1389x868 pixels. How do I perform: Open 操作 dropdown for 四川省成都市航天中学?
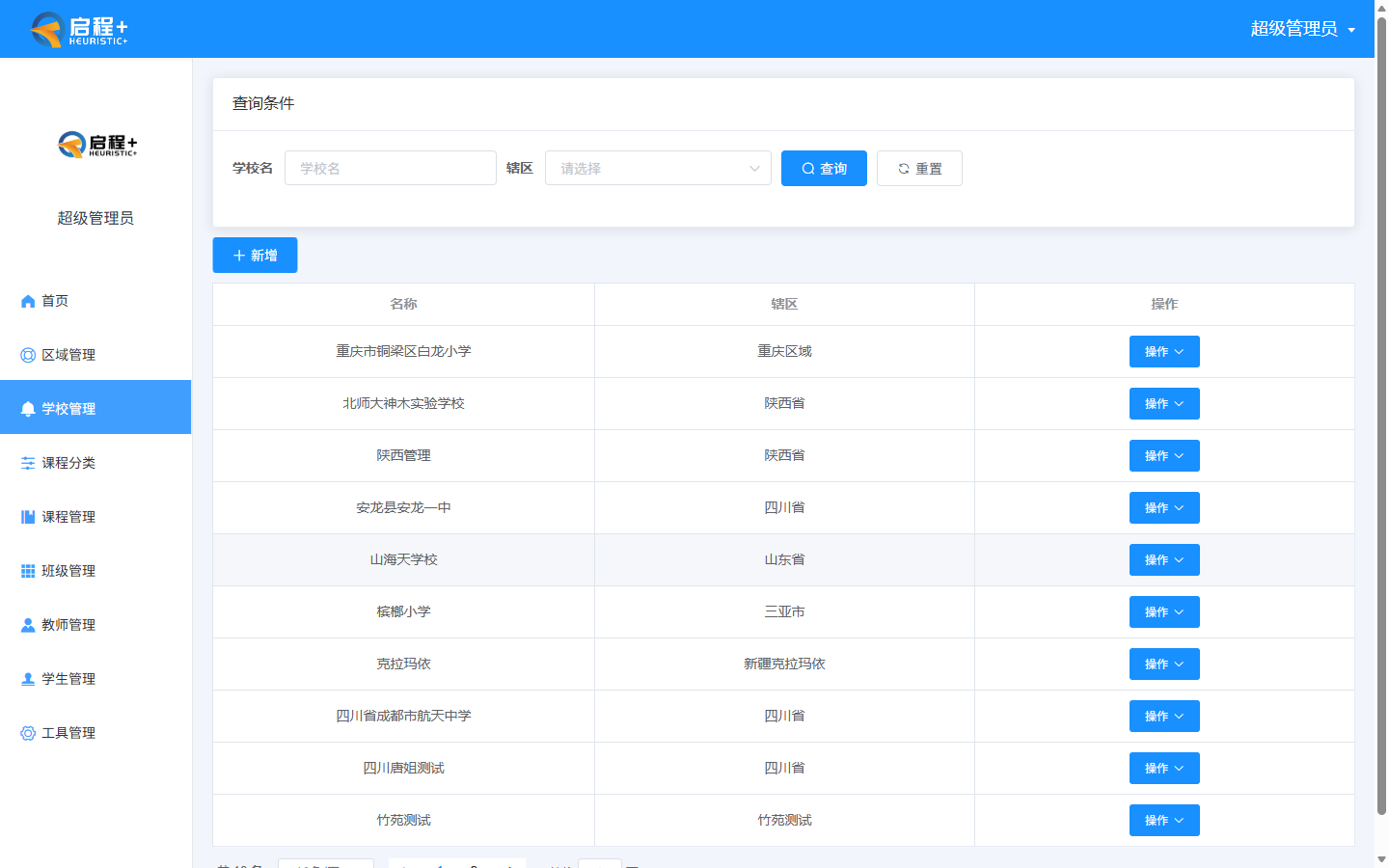(1164, 716)
